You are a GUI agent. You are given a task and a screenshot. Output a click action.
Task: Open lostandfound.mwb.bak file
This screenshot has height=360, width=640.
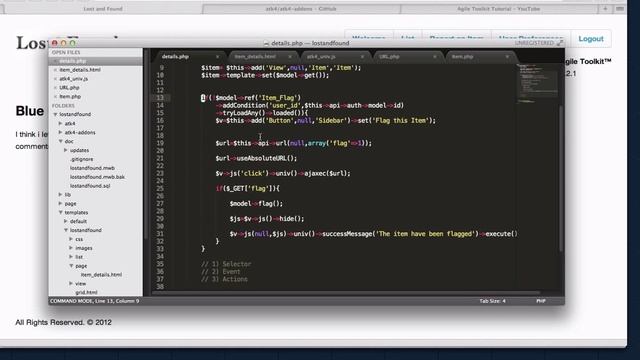coord(97,177)
